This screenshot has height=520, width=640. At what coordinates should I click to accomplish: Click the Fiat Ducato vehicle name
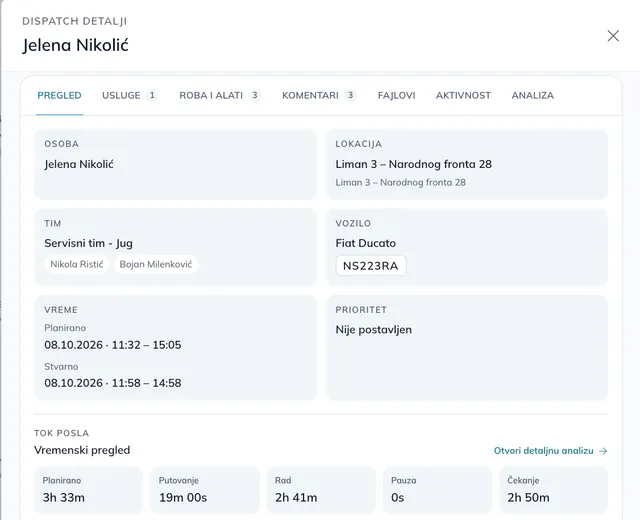click(x=366, y=243)
